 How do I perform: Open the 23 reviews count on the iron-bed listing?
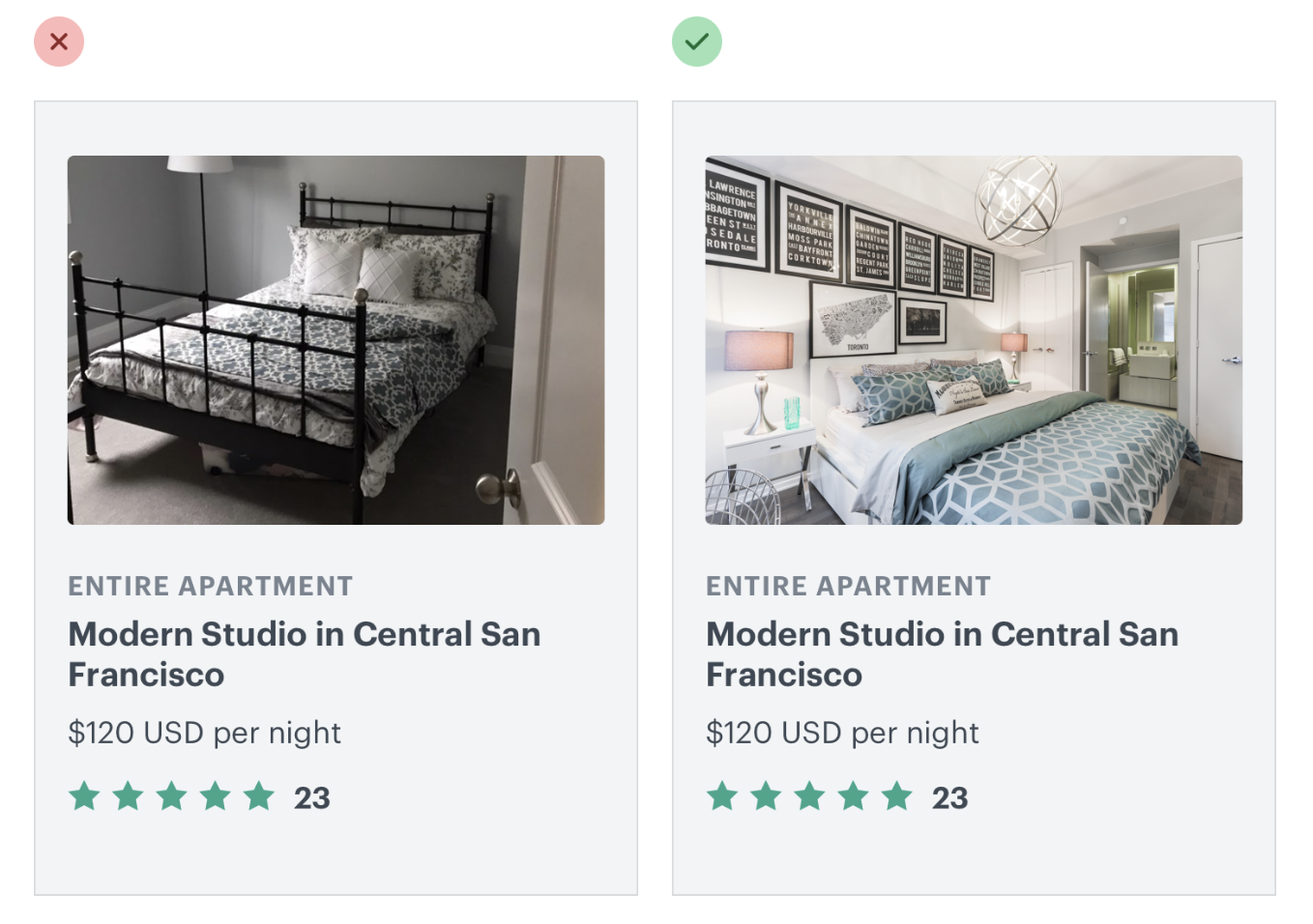click(x=312, y=798)
